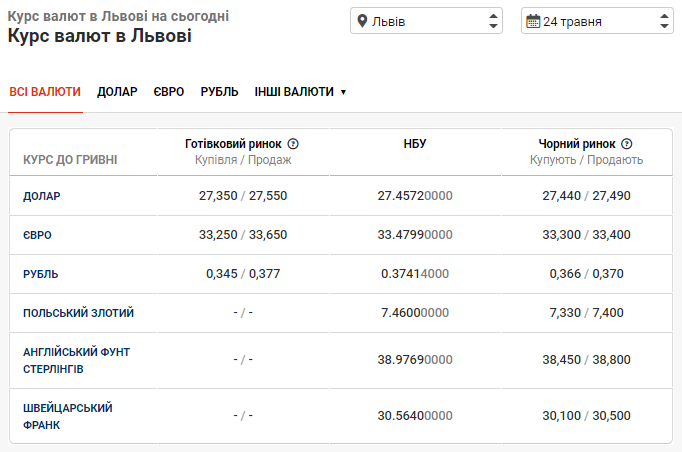
Task: Click the Чорний ринок column header
Action: click(x=577, y=144)
